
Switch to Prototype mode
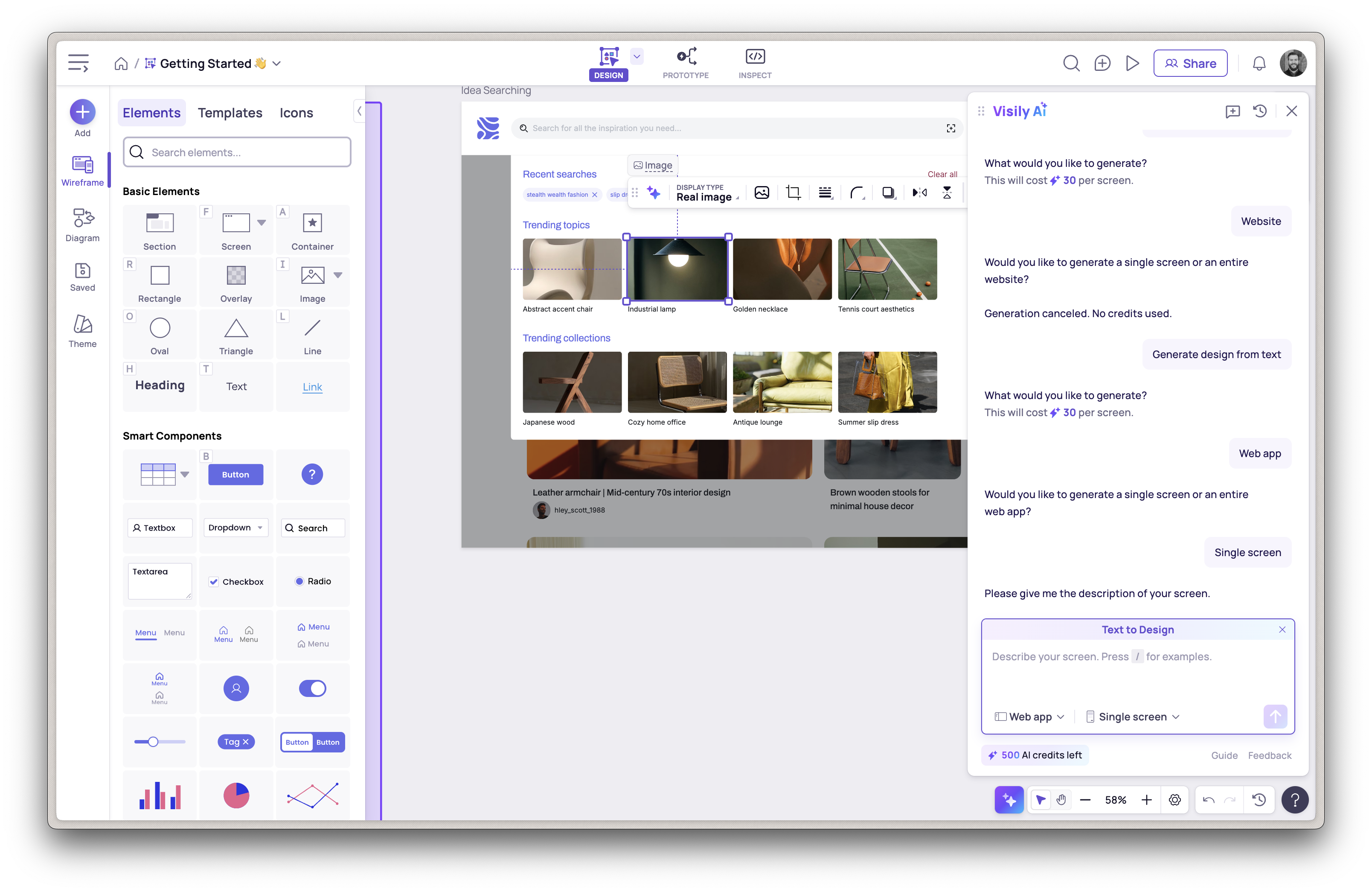point(686,64)
